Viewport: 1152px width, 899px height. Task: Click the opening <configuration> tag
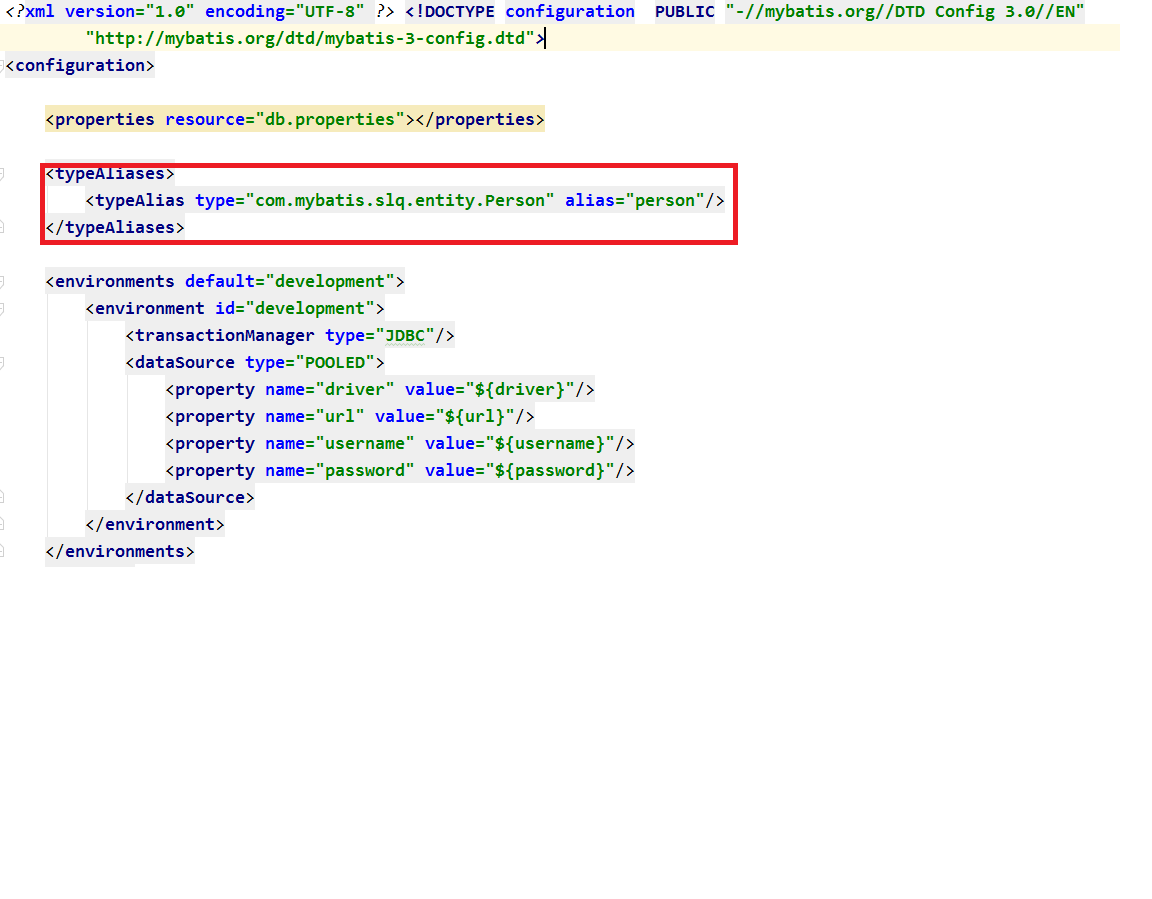[79, 65]
